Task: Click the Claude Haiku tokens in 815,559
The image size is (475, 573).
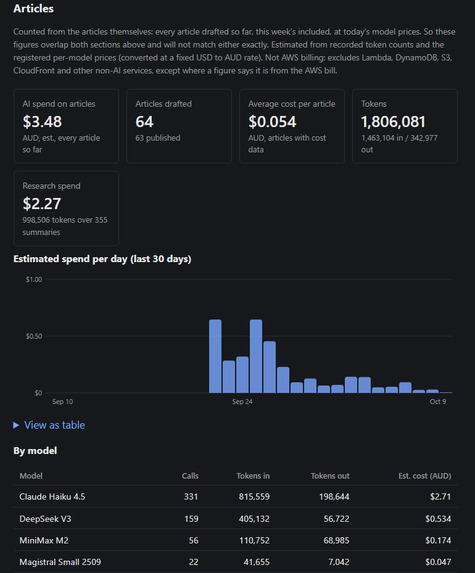Action: pos(254,497)
